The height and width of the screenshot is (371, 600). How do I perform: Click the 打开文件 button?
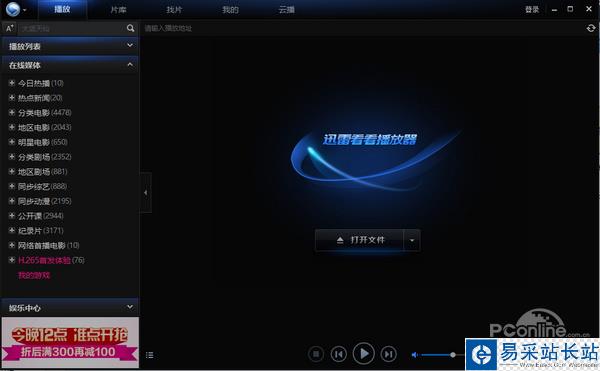point(359,240)
